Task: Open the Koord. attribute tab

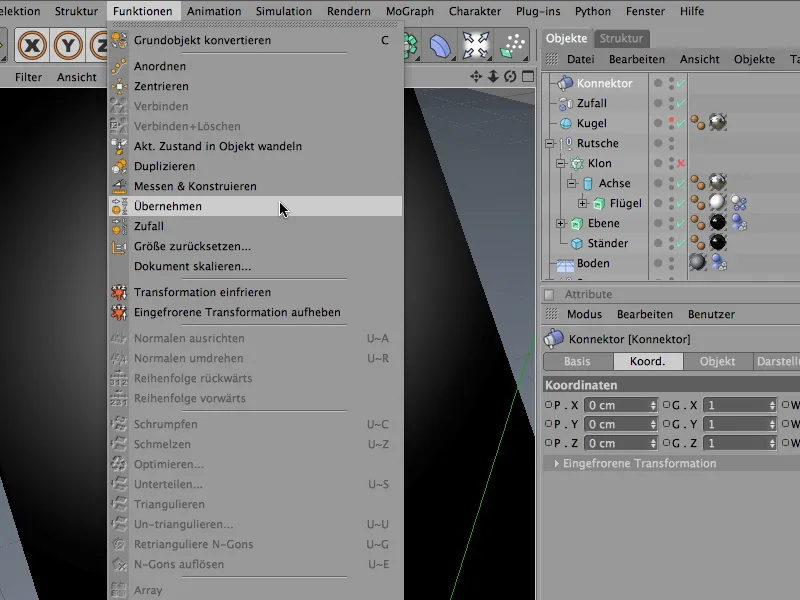Action: [x=648, y=361]
